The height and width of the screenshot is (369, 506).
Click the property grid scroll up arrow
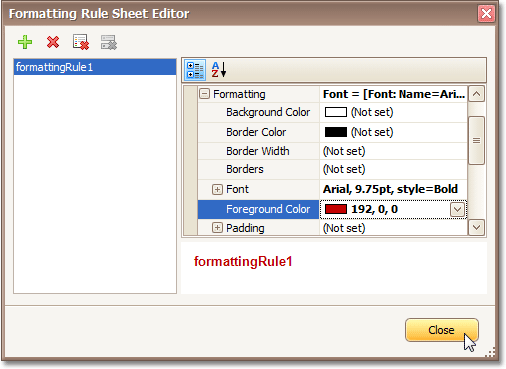[476, 94]
